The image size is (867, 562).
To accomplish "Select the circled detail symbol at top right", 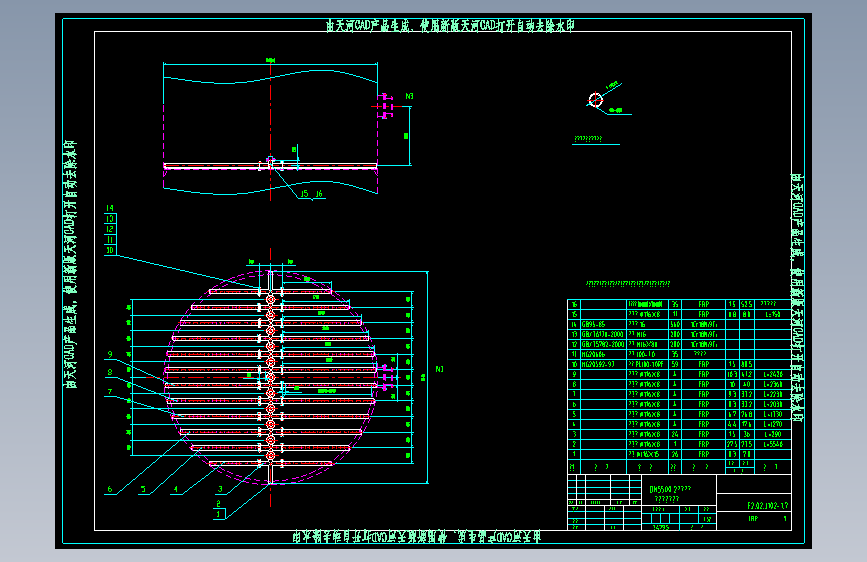I will 596,100.
